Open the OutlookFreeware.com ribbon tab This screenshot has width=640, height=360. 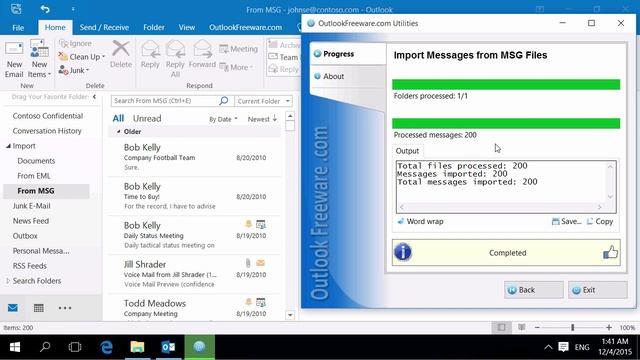[245, 27]
